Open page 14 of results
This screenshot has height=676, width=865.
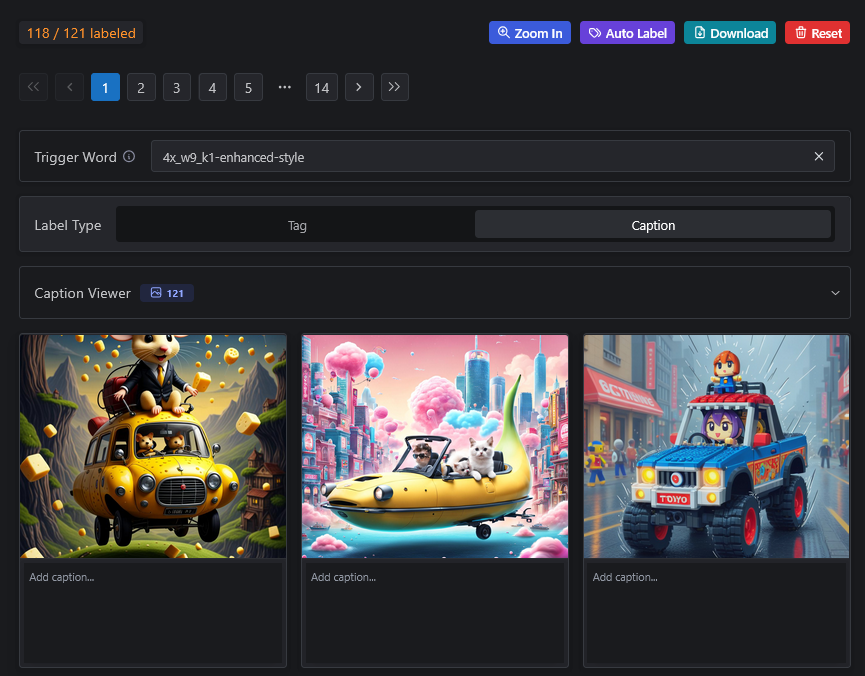coord(321,88)
